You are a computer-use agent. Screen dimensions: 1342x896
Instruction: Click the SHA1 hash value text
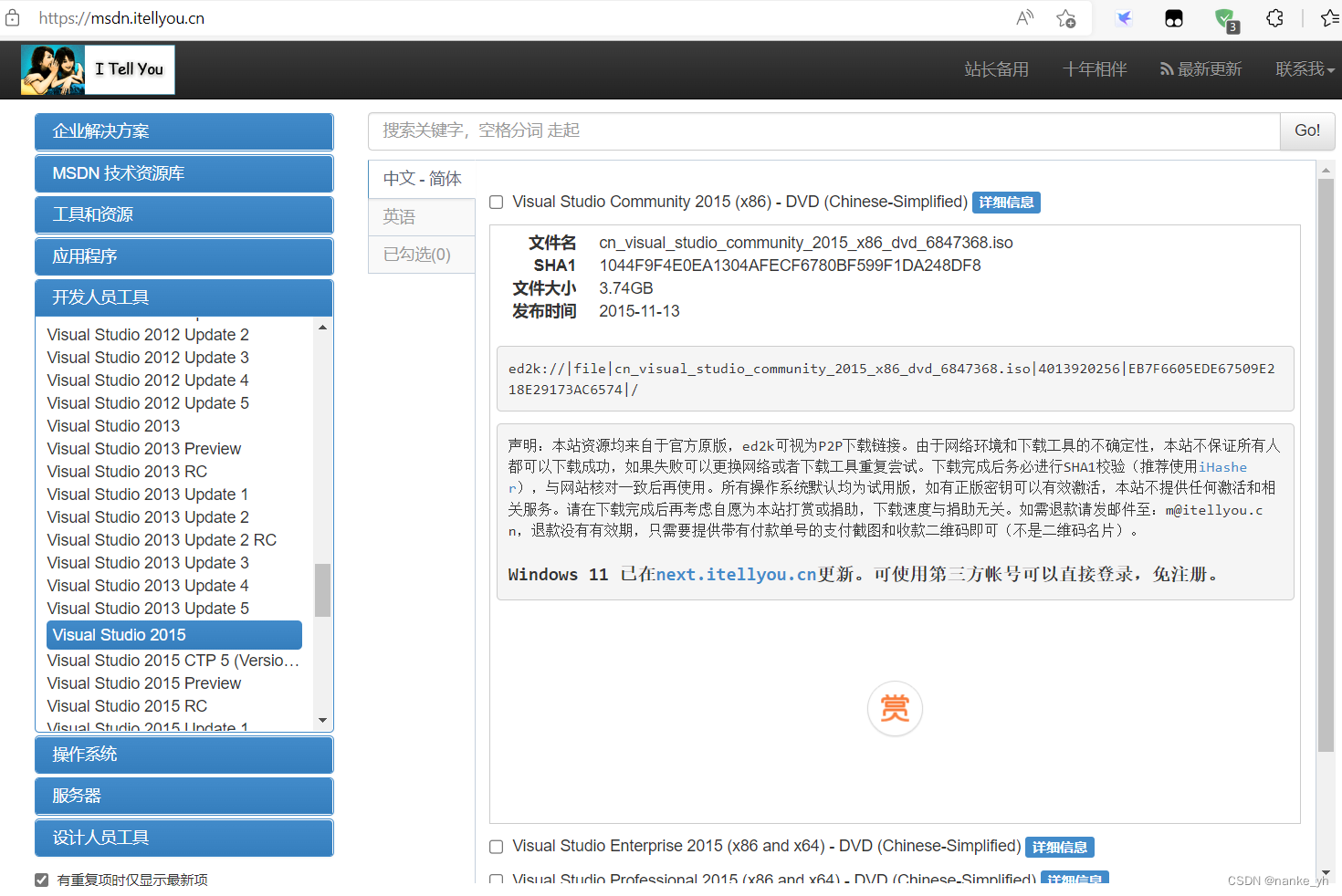[x=790, y=266]
